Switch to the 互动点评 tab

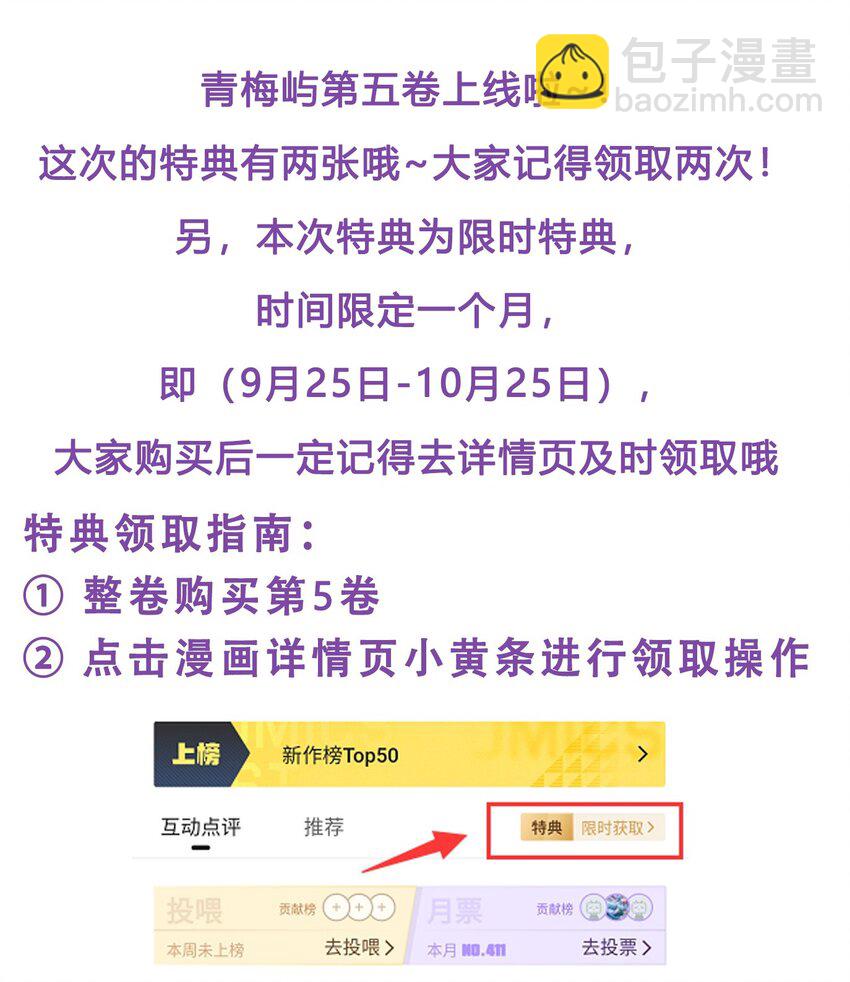click(200, 827)
